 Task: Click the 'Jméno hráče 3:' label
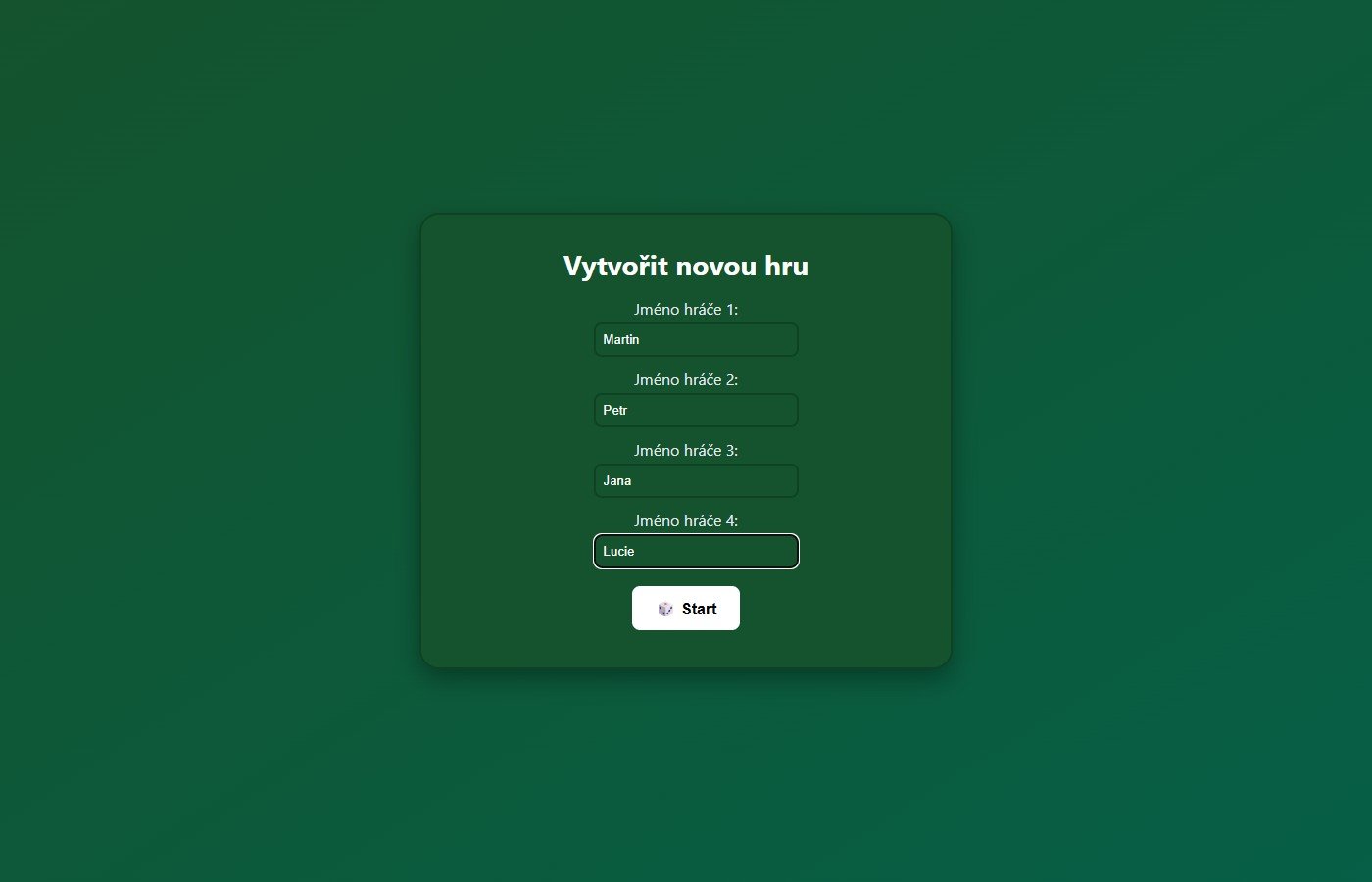click(686, 451)
